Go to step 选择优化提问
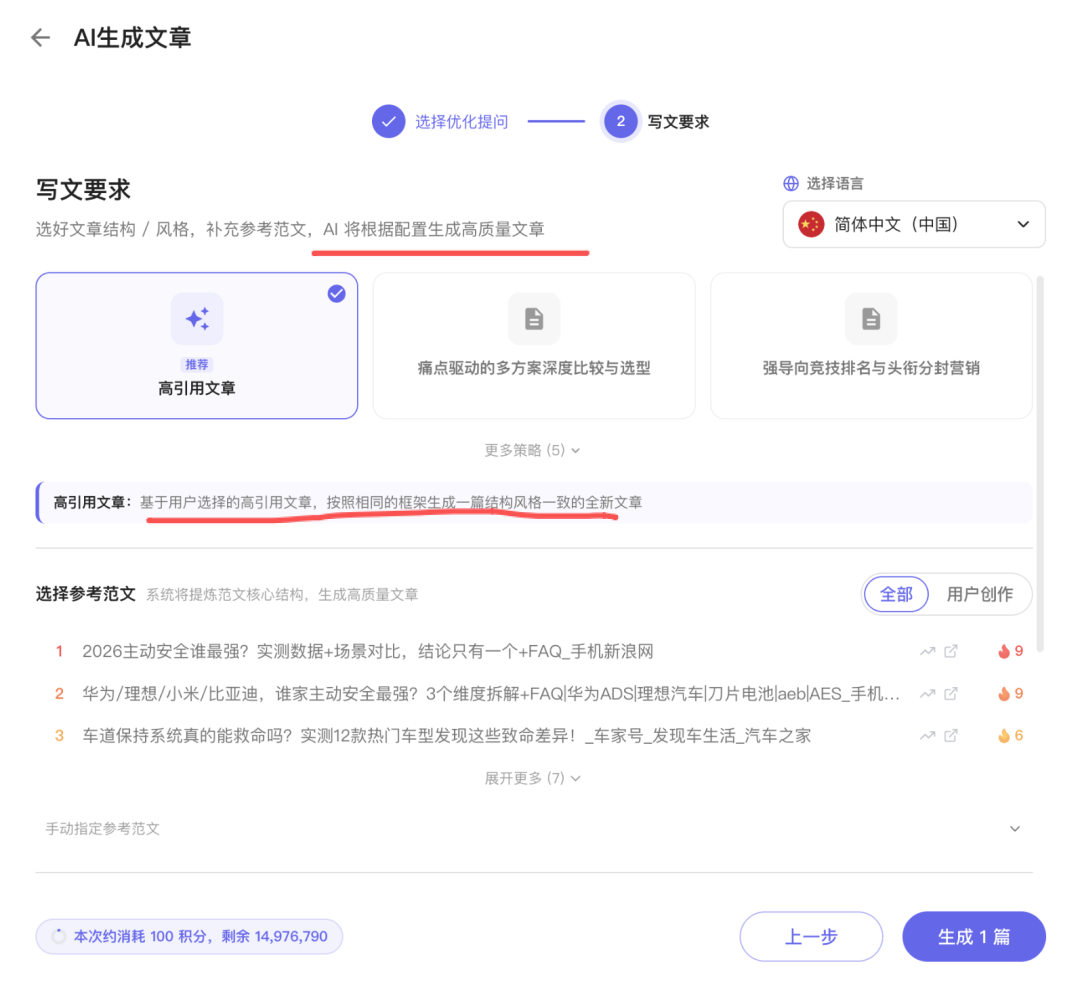Screen dimensions: 1080x1004 point(461,122)
